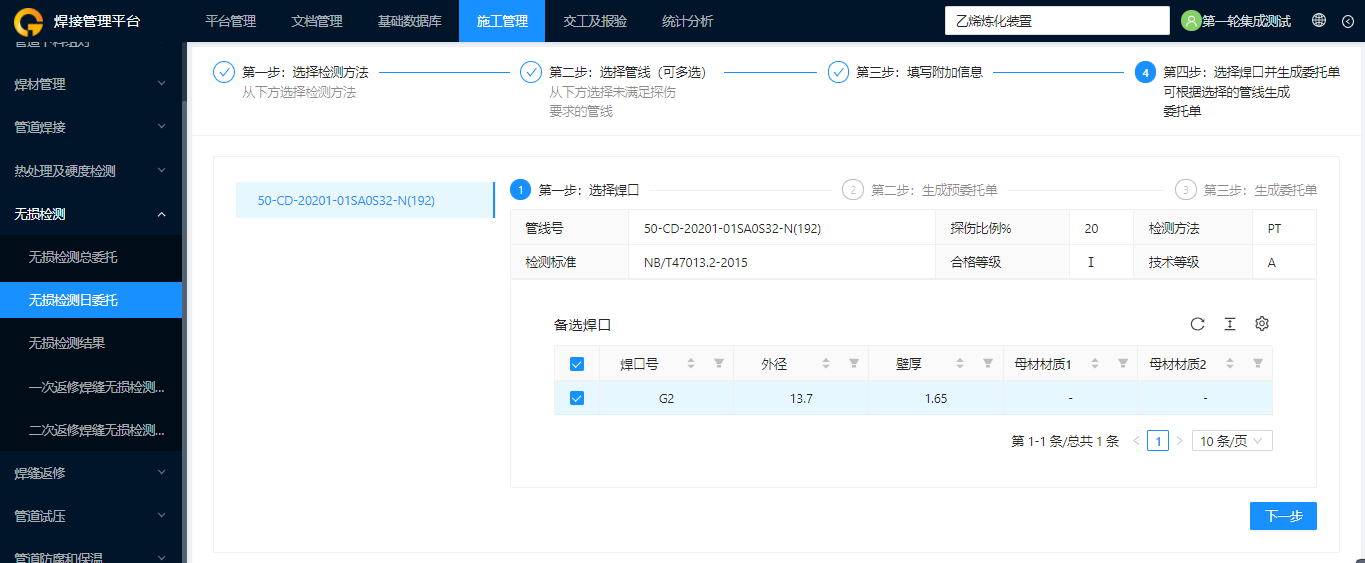This screenshot has width=1365, height=563.
Task: Uncheck the G2 row checkbox
Action: [576, 398]
